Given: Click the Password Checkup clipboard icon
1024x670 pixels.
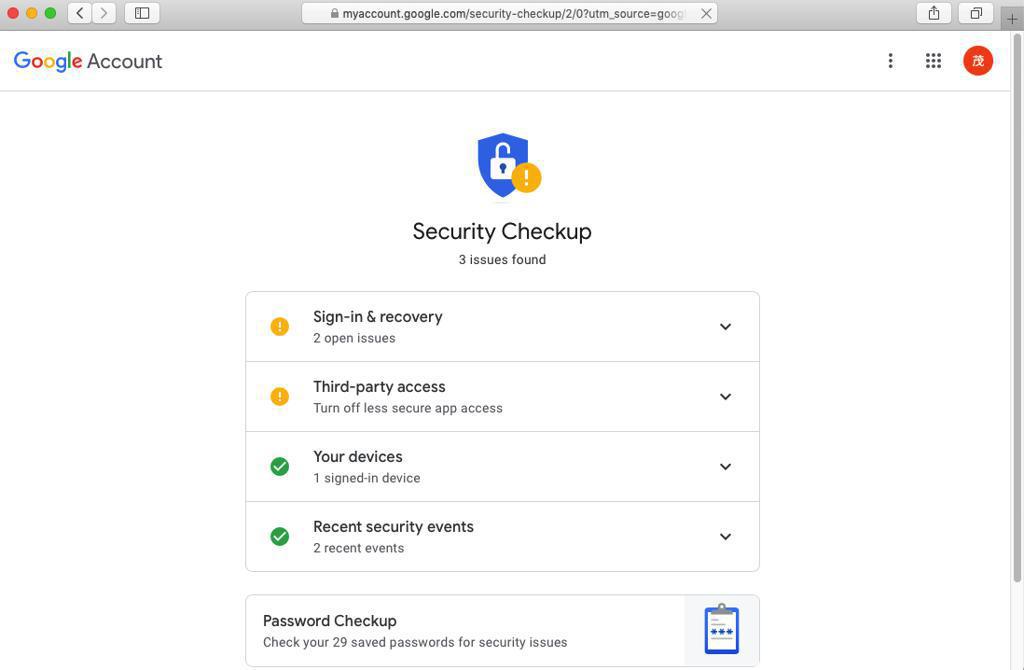Looking at the screenshot, I should (x=721, y=630).
